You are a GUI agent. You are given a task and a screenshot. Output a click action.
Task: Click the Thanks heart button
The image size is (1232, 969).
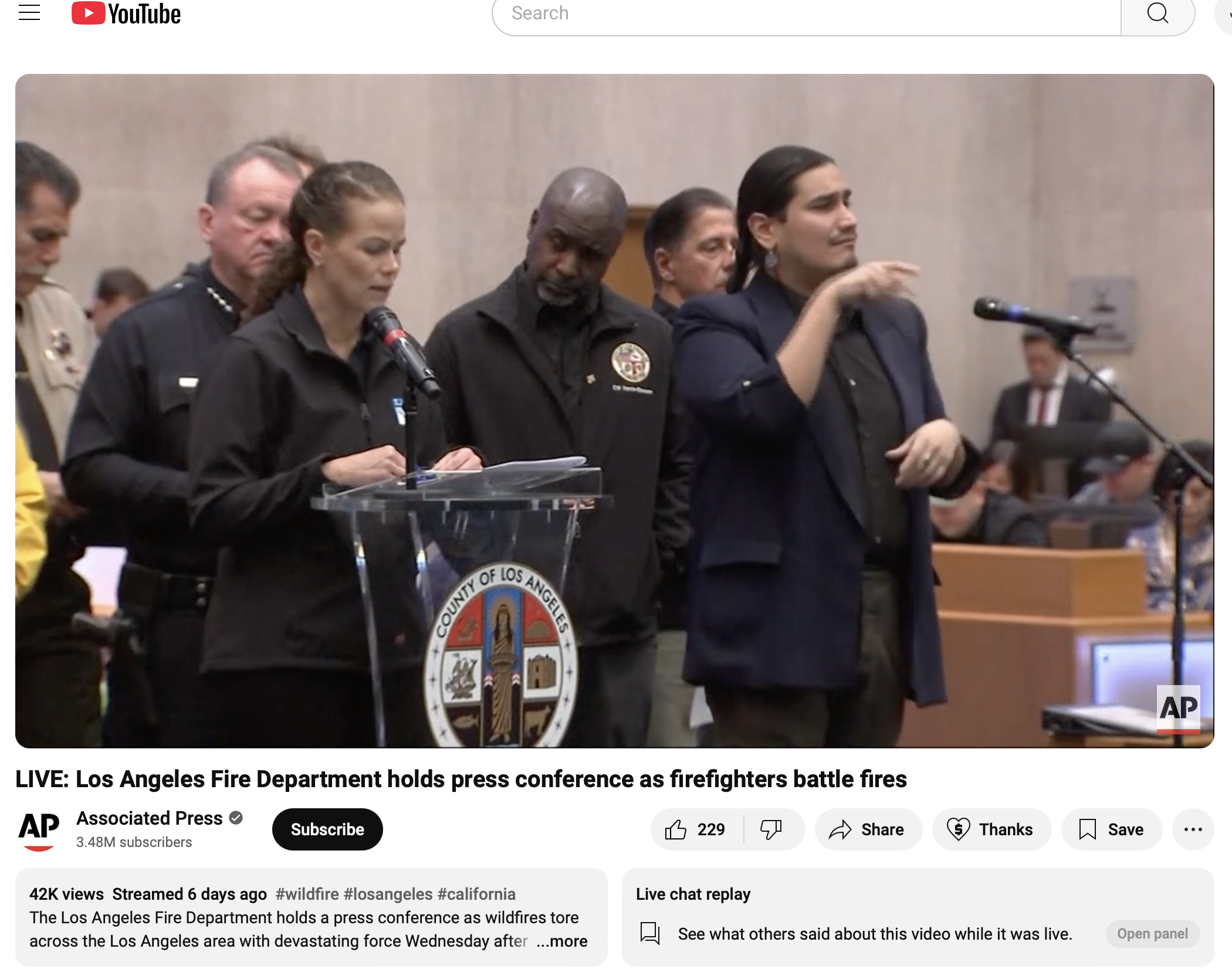[991, 829]
